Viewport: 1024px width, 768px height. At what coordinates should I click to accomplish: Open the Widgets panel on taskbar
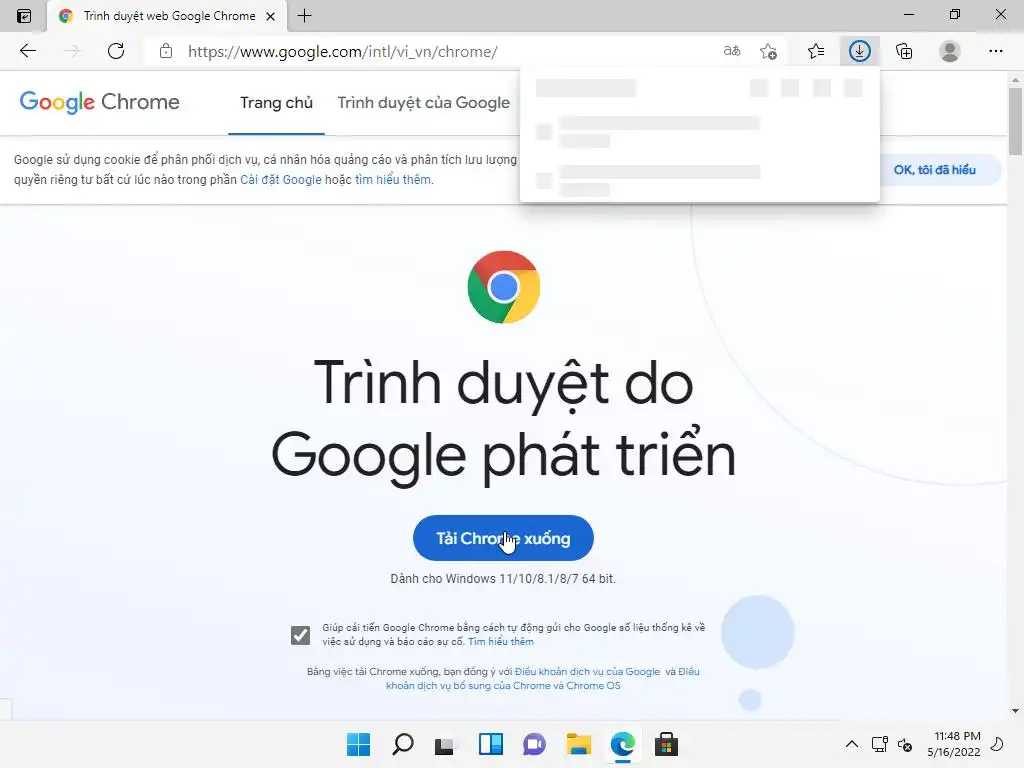point(490,744)
